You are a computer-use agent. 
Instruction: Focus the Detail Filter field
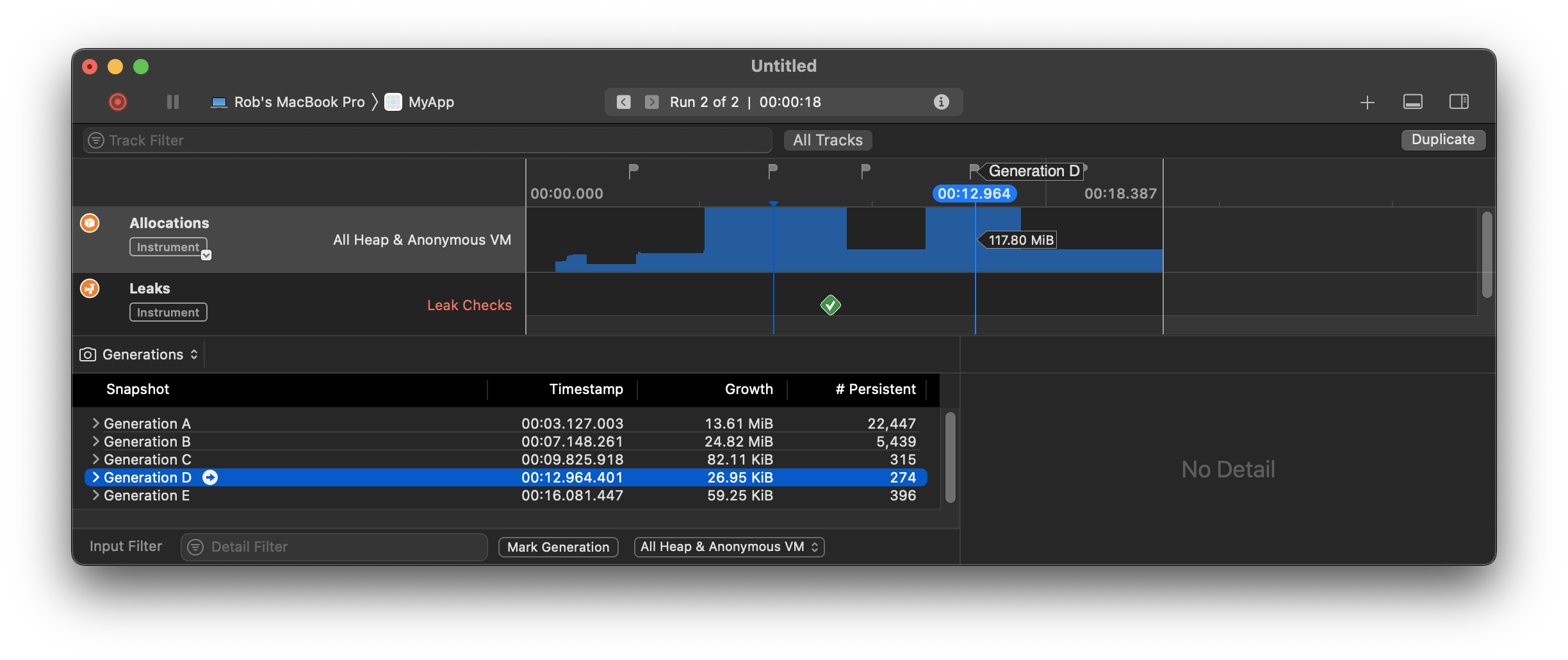pyautogui.click(x=334, y=547)
